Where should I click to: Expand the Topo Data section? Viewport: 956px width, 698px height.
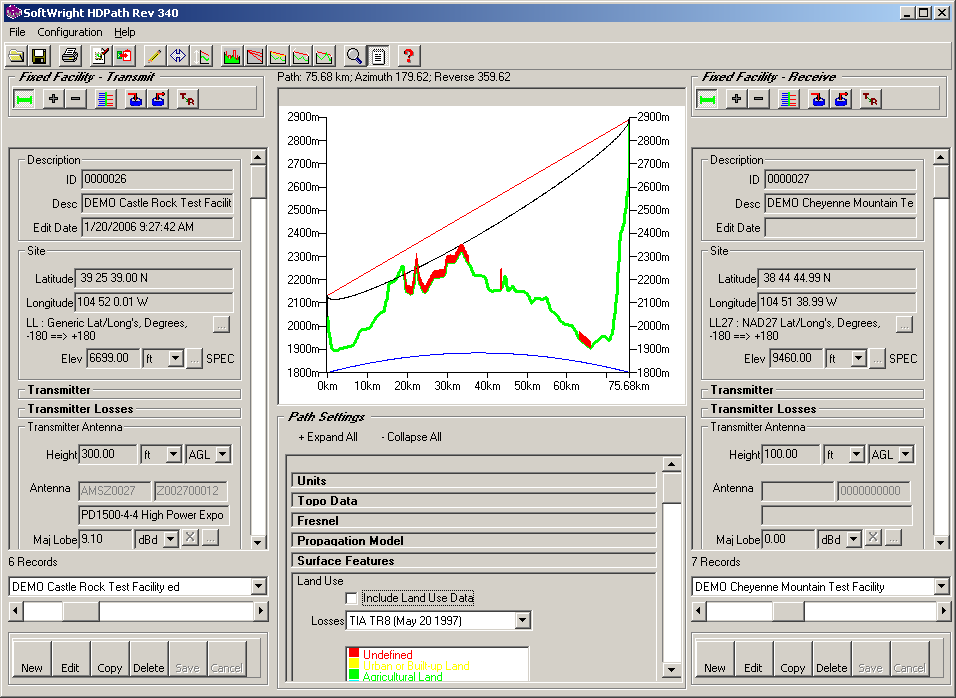(x=474, y=501)
